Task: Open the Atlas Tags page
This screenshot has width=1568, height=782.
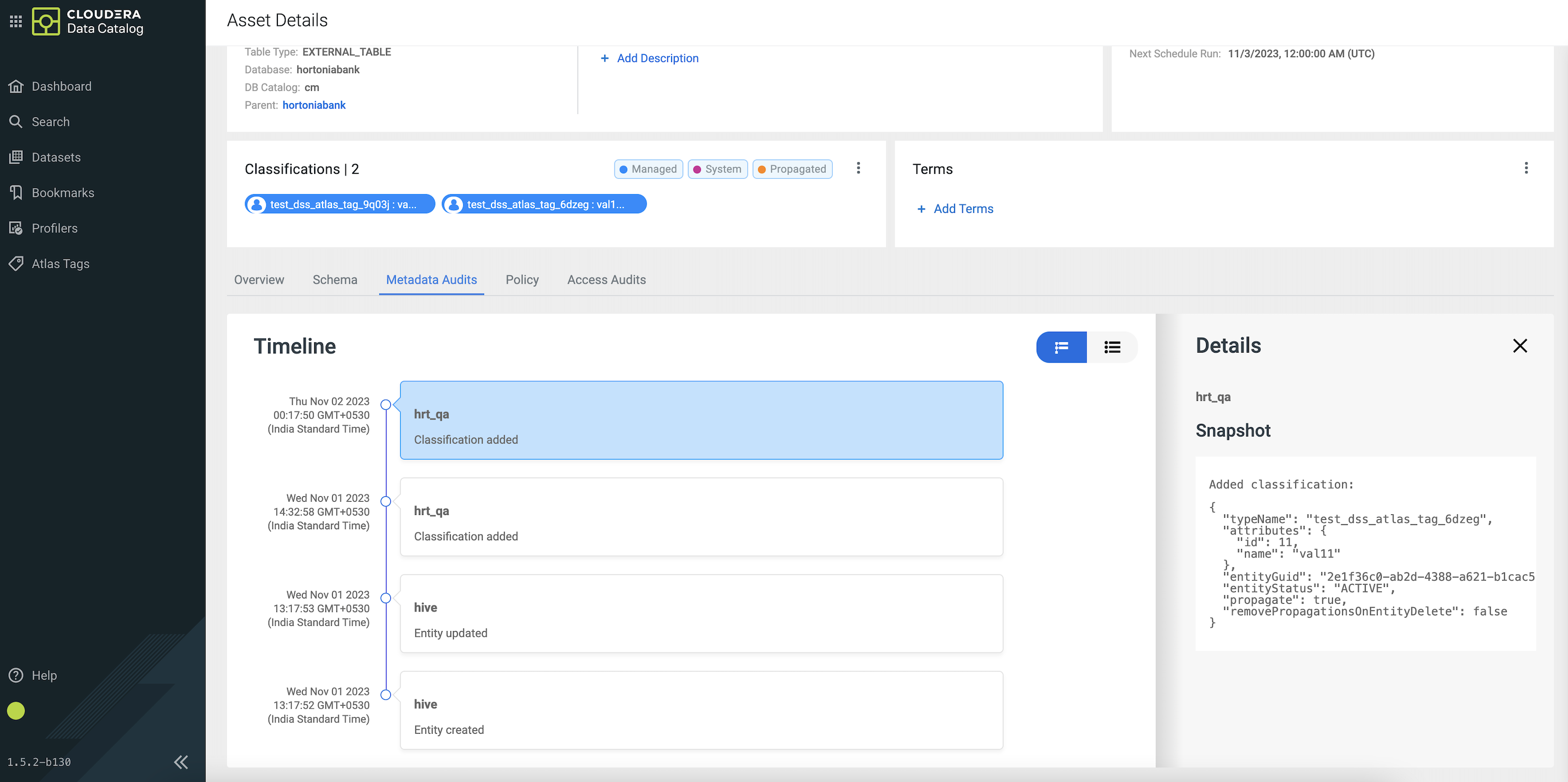Action: click(60, 264)
